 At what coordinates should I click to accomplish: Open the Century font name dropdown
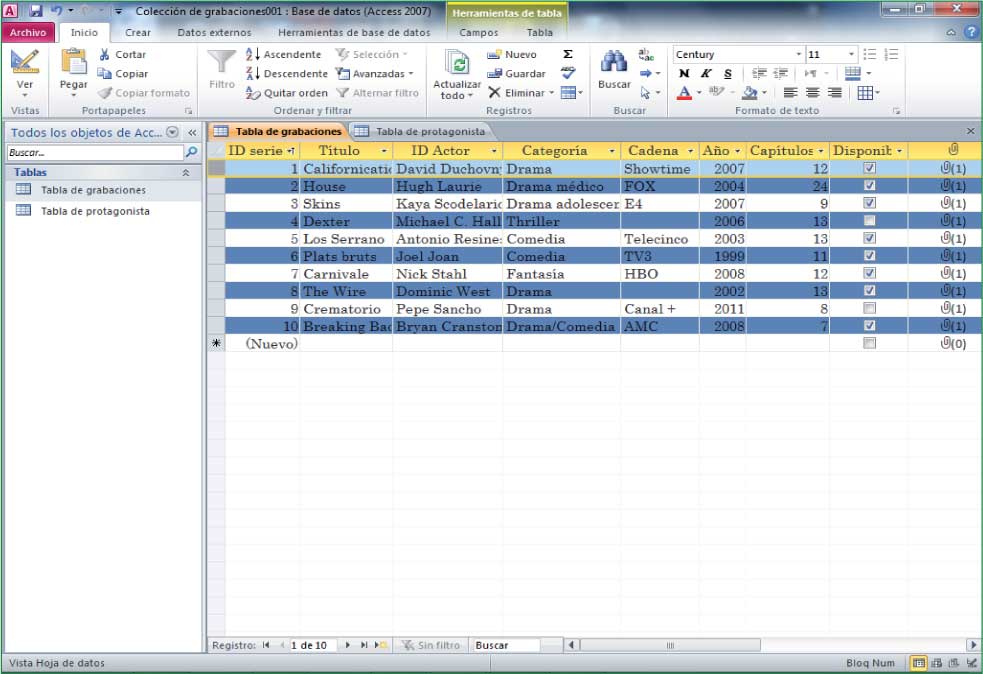click(799, 55)
